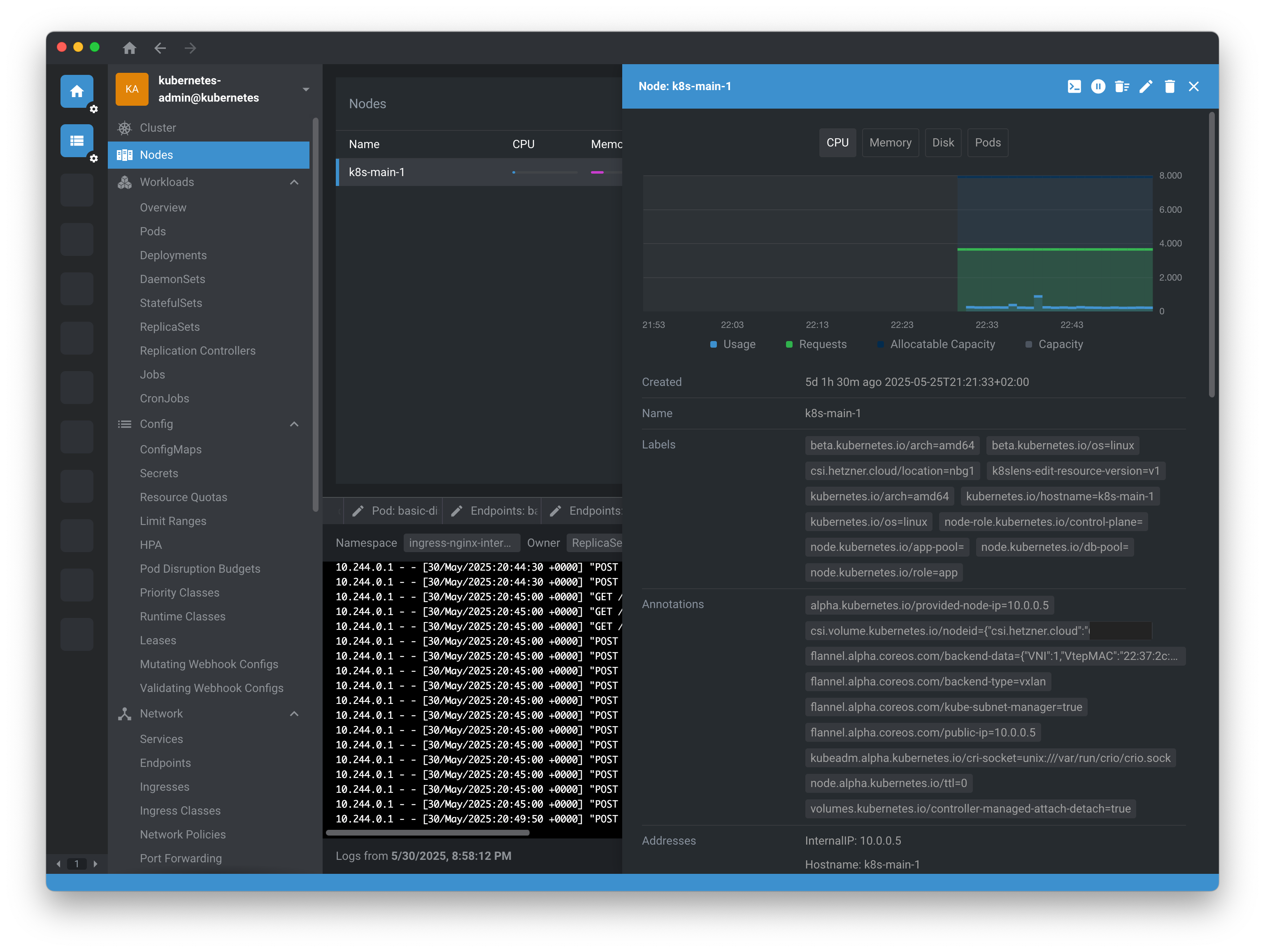Select DaemonSets in the sidebar

(172, 279)
